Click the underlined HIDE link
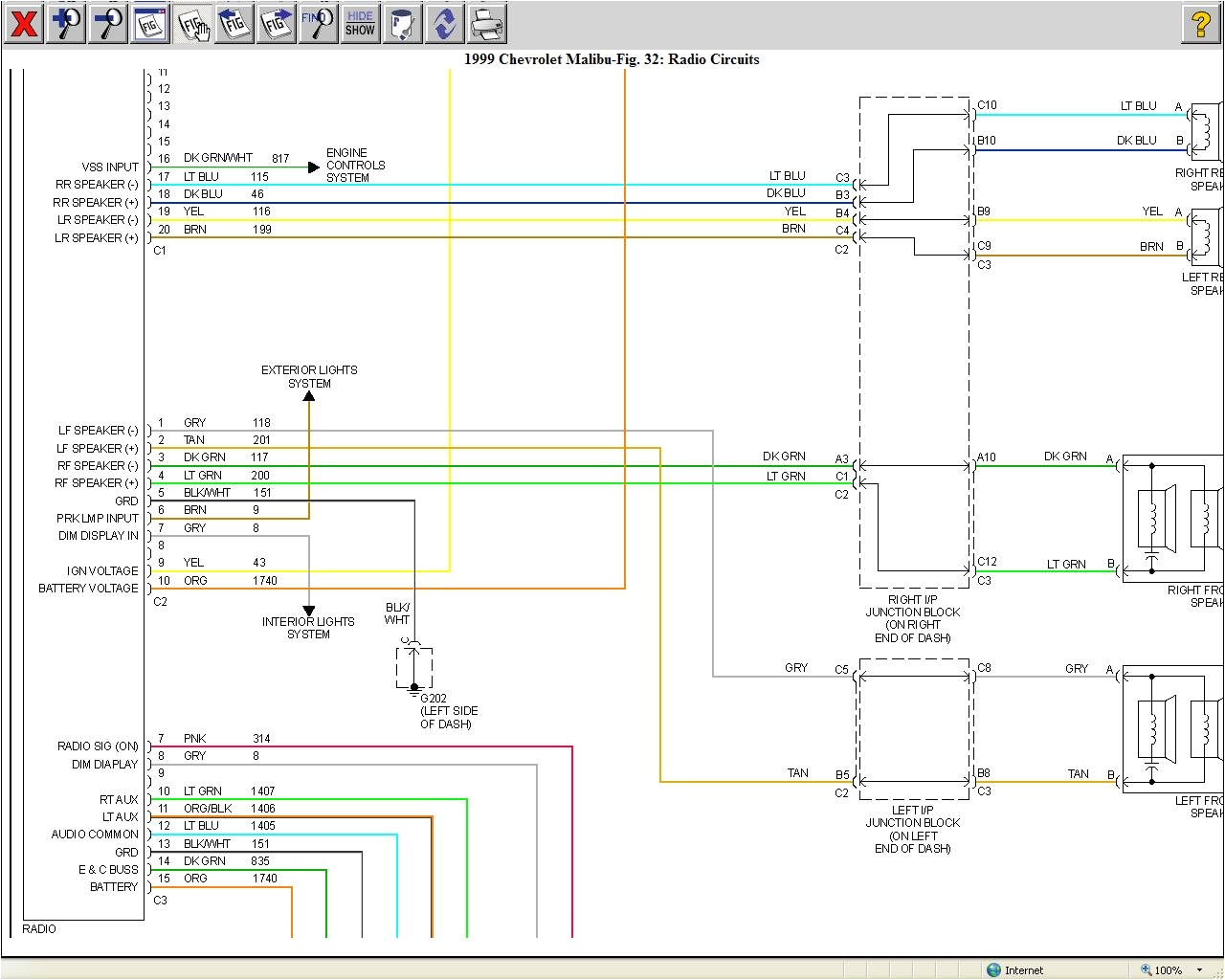The image size is (1225, 980). tap(359, 15)
